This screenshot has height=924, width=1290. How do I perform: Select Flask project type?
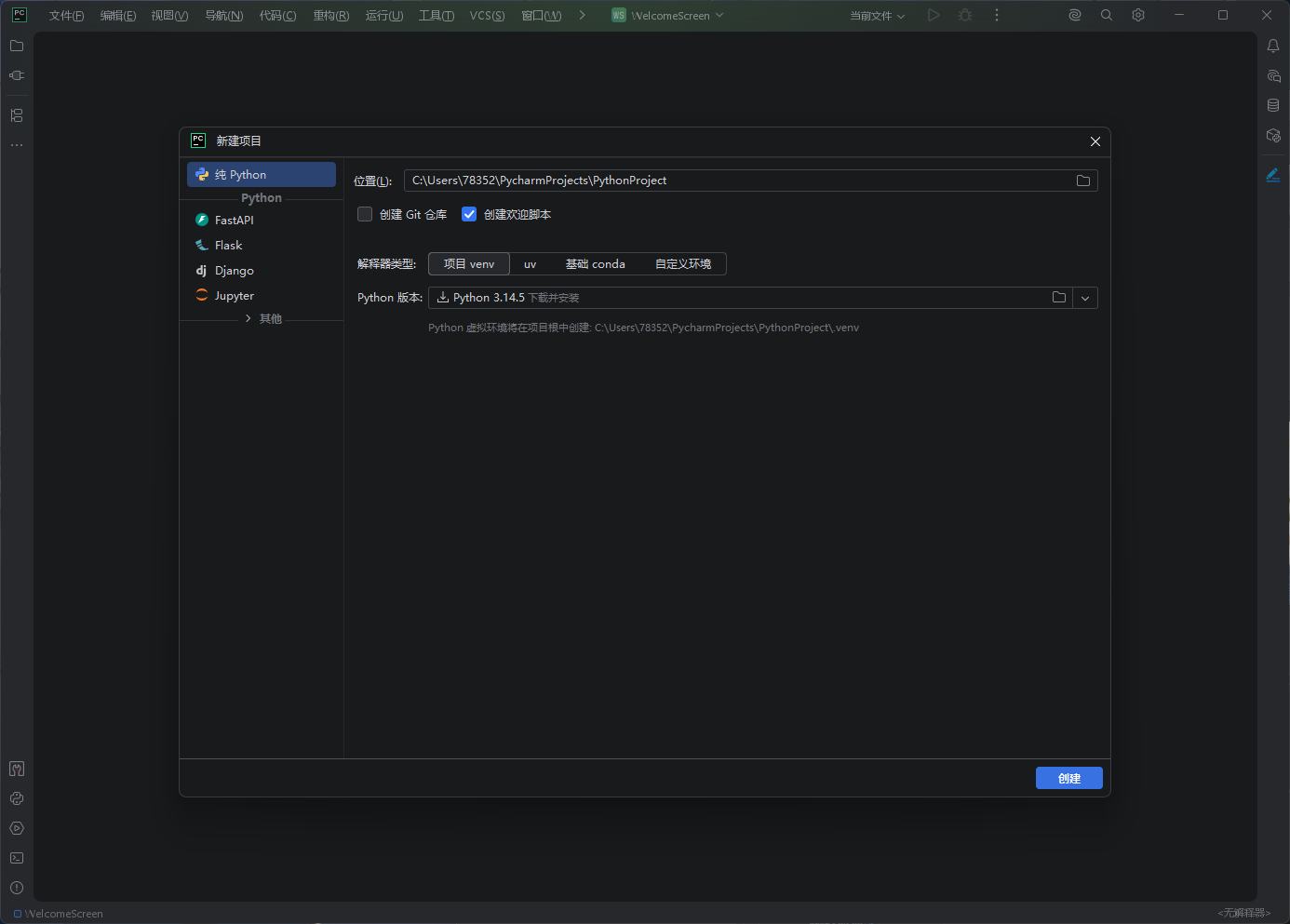(x=262, y=246)
